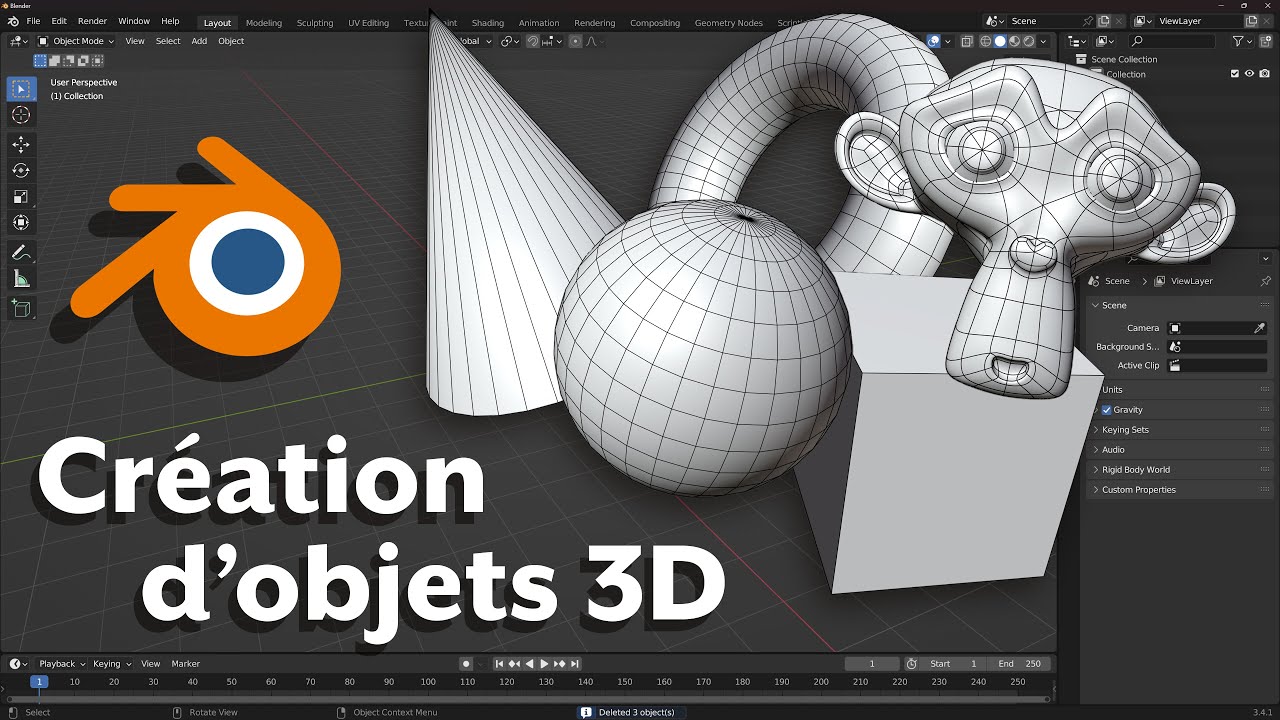The image size is (1280, 720).
Task: Open the timeline Keying menu
Action: pos(112,664)
